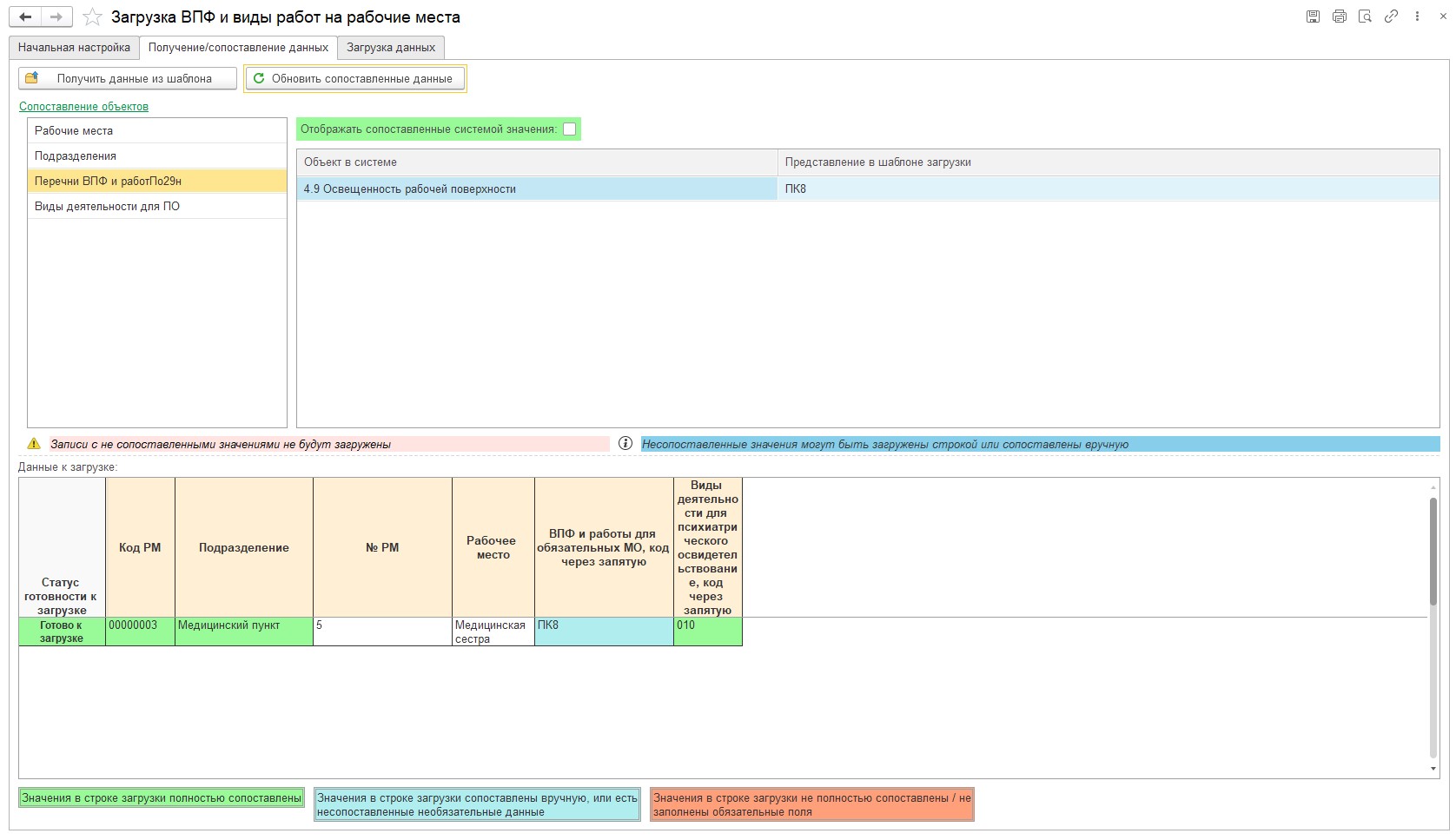The height and width of the screenshot is (840, 1456).
Task: Open the print preview icon
Action: (x=1365, y=17)
